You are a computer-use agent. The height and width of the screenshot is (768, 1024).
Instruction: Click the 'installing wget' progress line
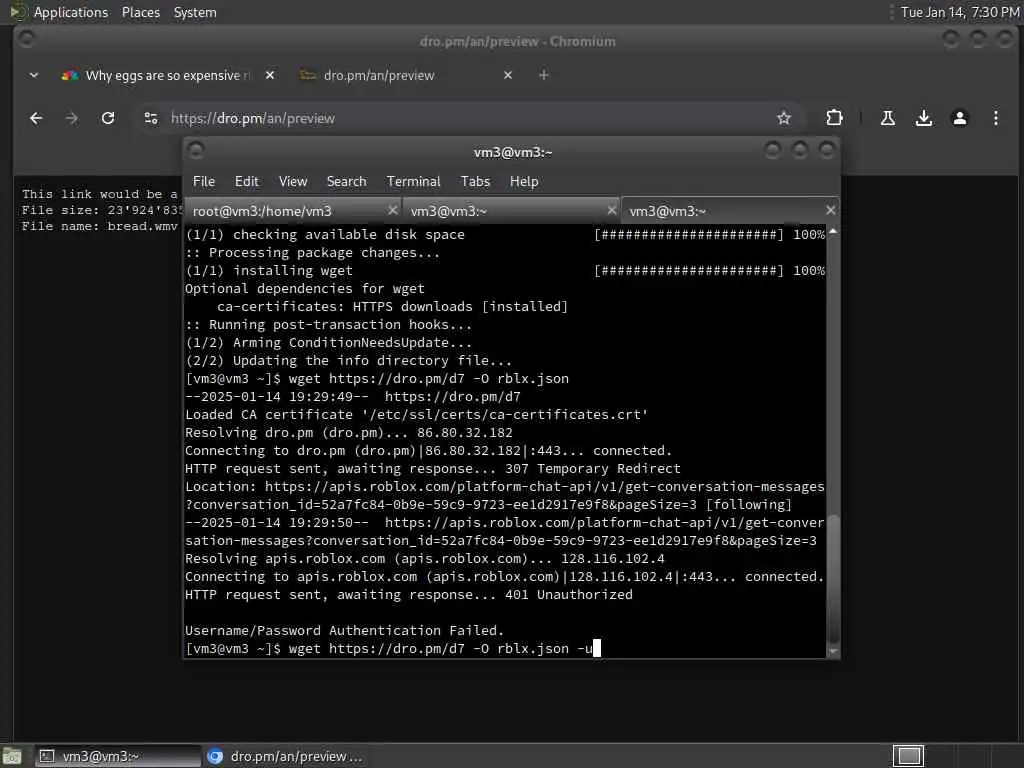coord(505,270)
